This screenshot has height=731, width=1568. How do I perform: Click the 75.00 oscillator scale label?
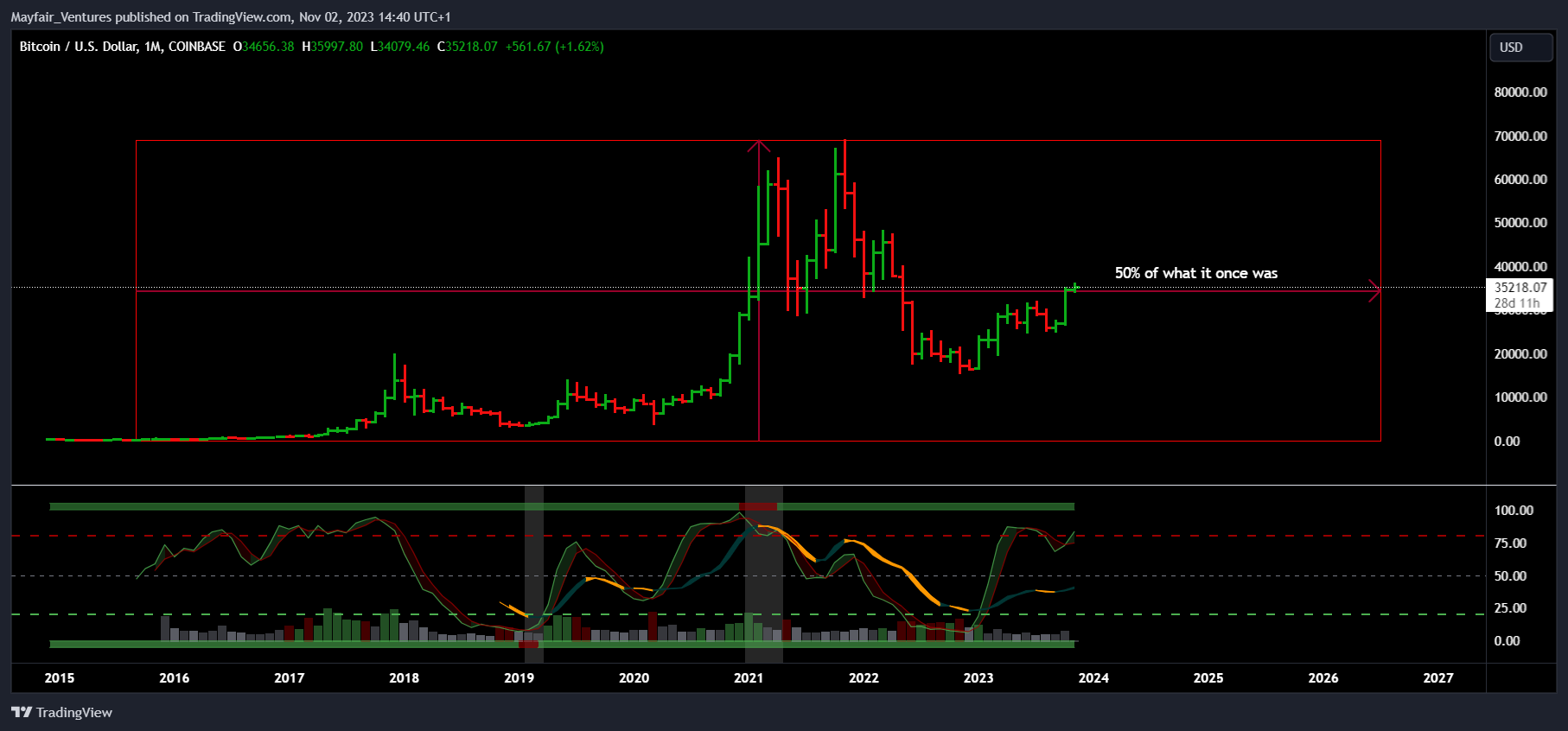click(x=1511, y=543)
